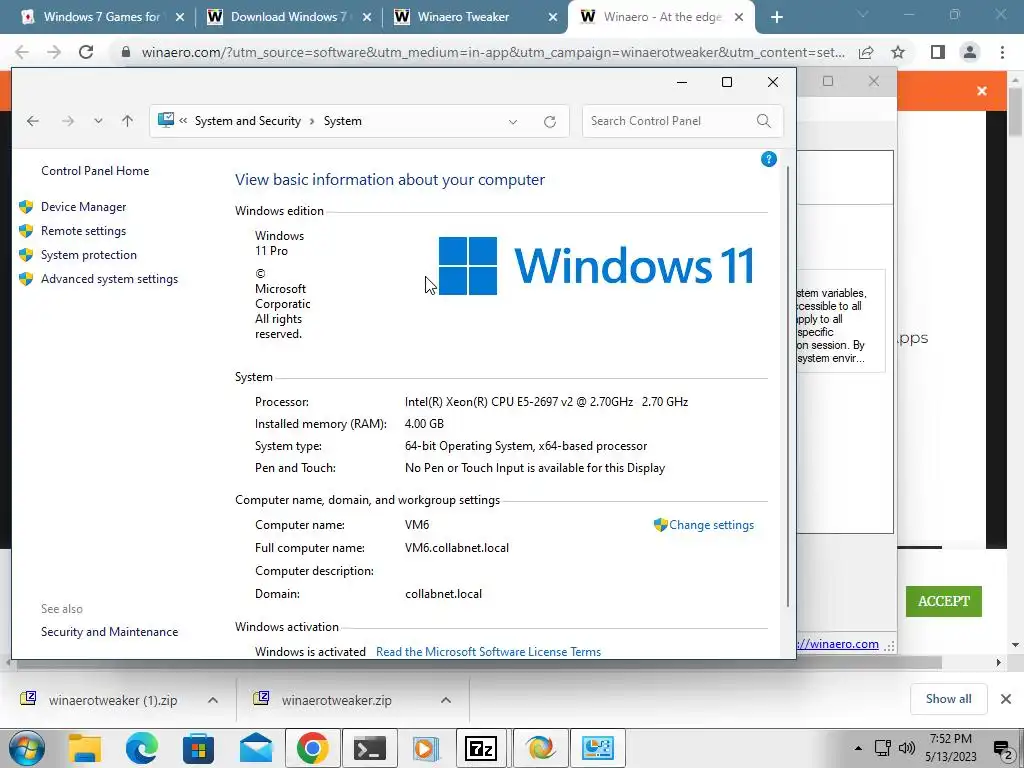Open Control Panel taskbar icon

598,748
